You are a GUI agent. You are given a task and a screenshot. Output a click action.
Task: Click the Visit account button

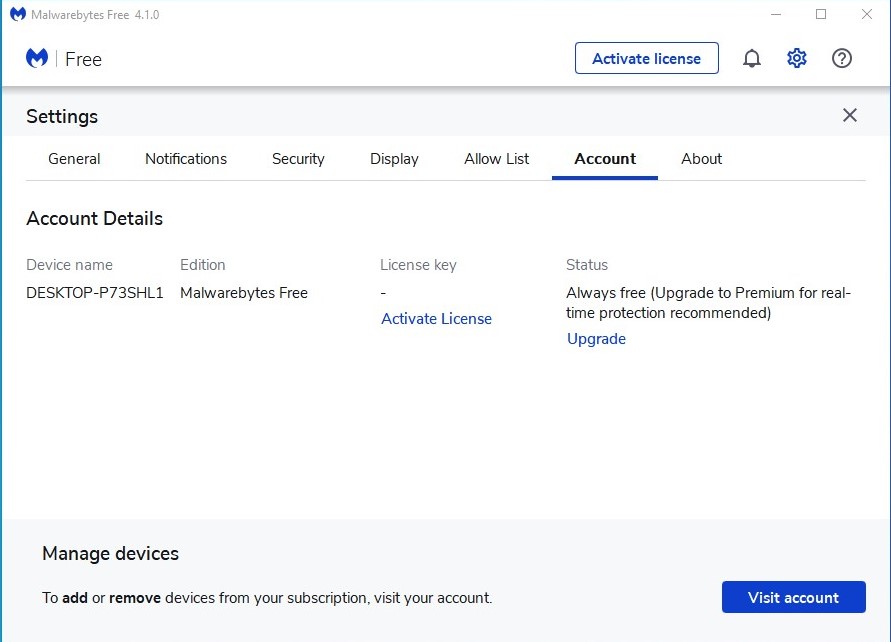coord(793,597)
